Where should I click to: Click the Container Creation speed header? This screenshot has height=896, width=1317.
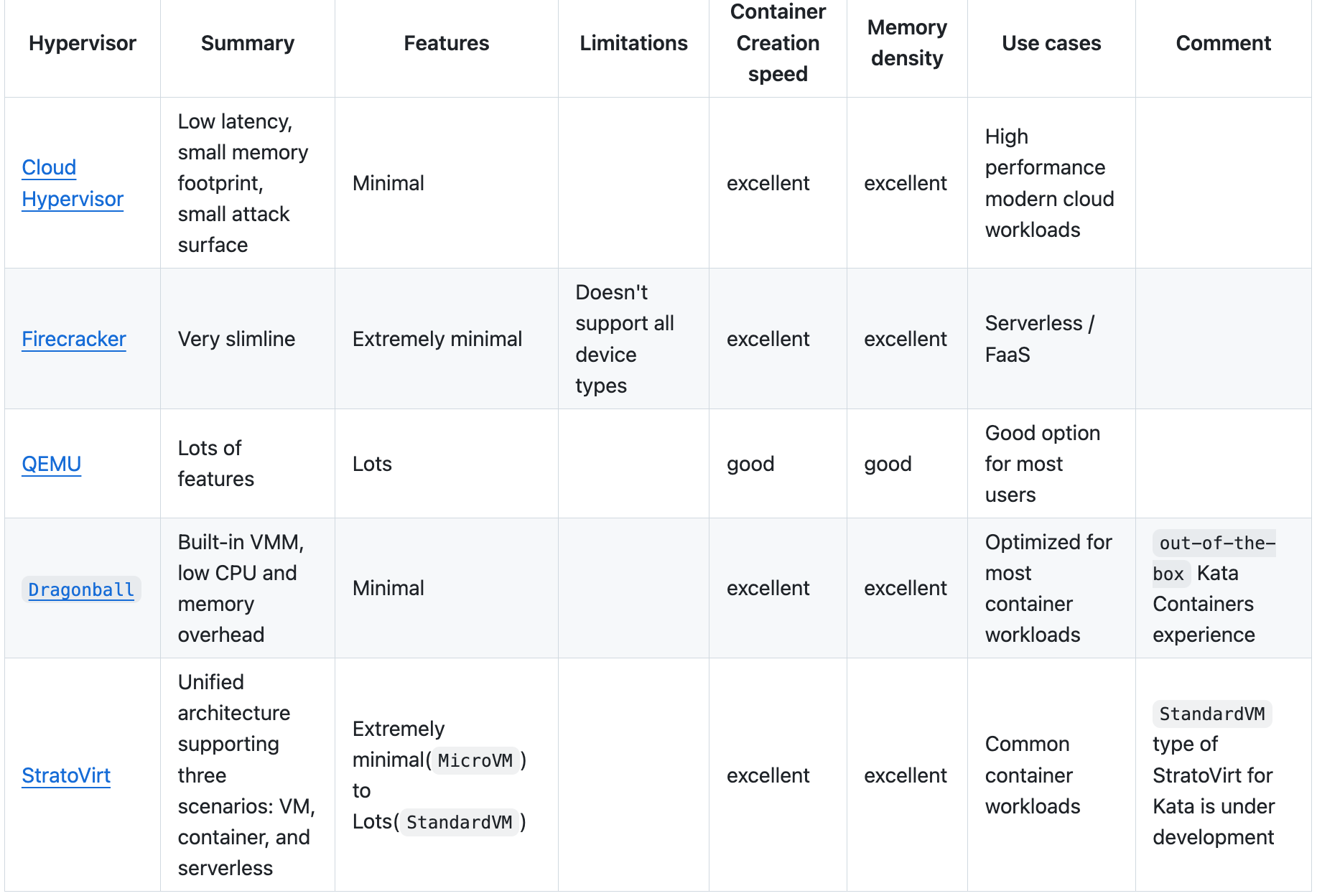tap(778, 43)
